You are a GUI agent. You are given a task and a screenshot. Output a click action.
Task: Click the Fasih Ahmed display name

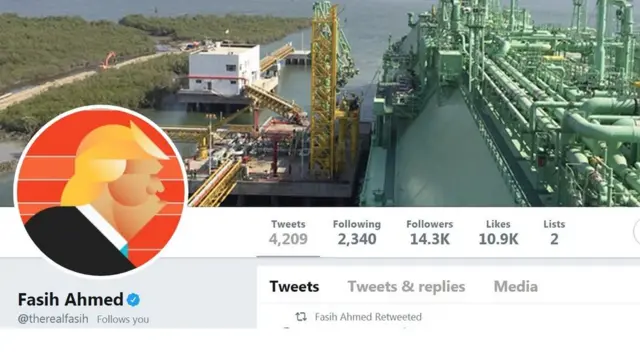71,300
